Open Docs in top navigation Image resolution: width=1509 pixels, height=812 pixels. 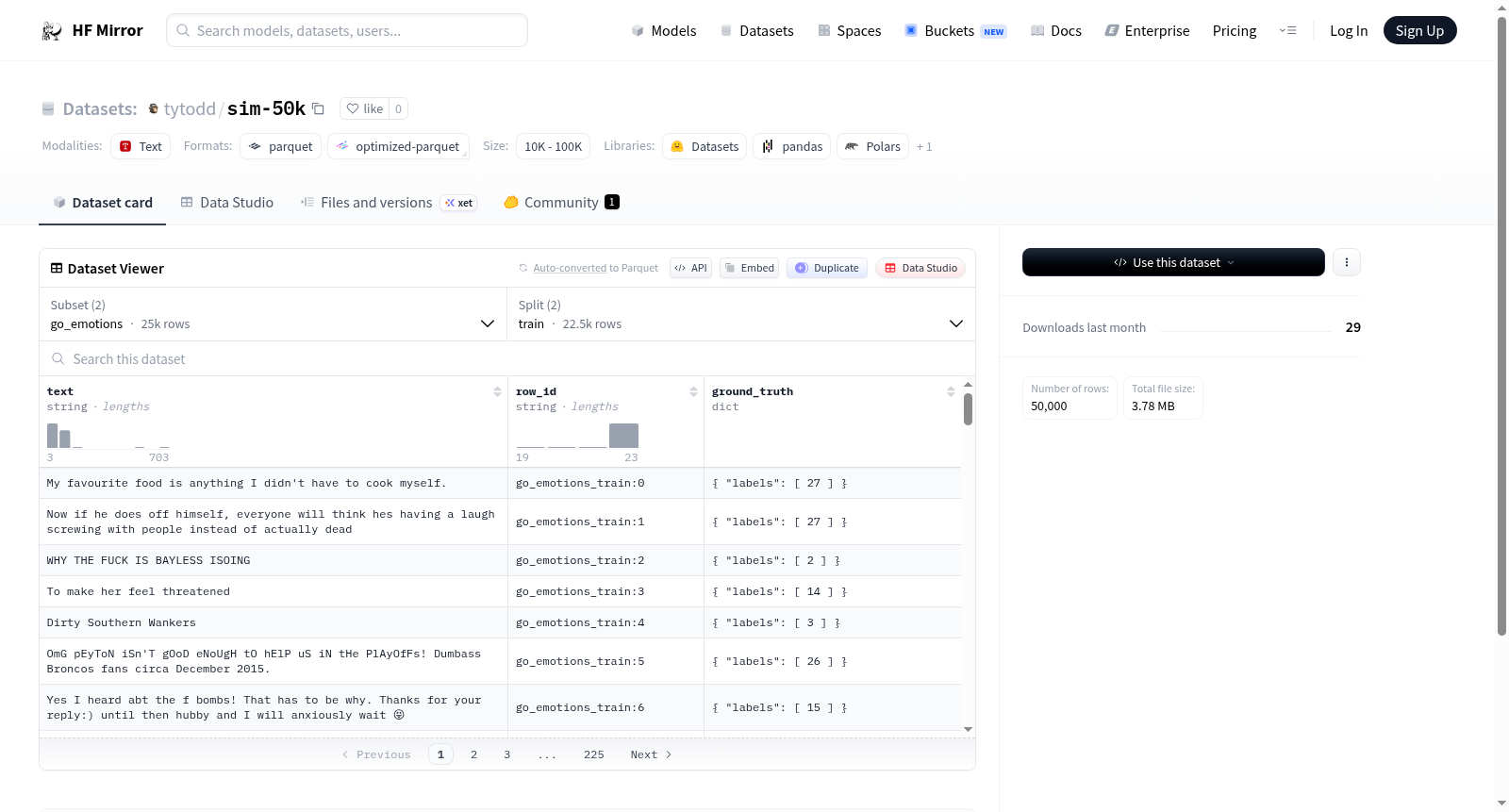coord(1056,31)
